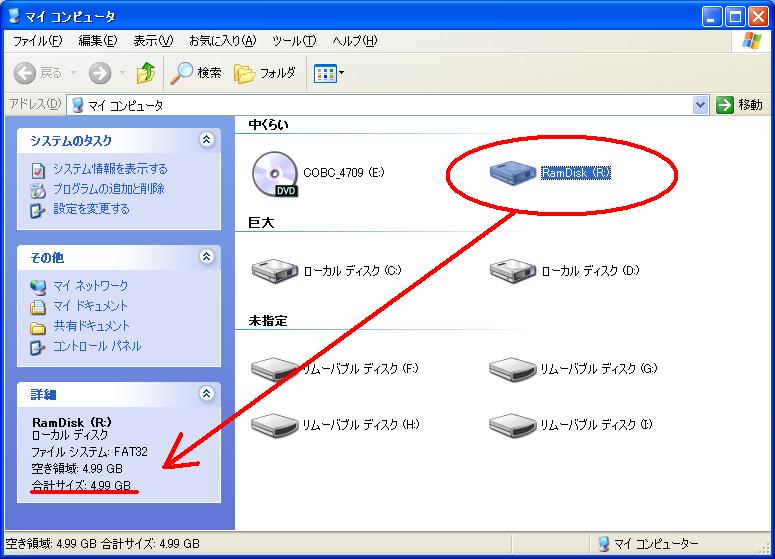This screenshot has width=775, height=559.
Task: Open the Views icon button
Action: [x=325, y=74]
